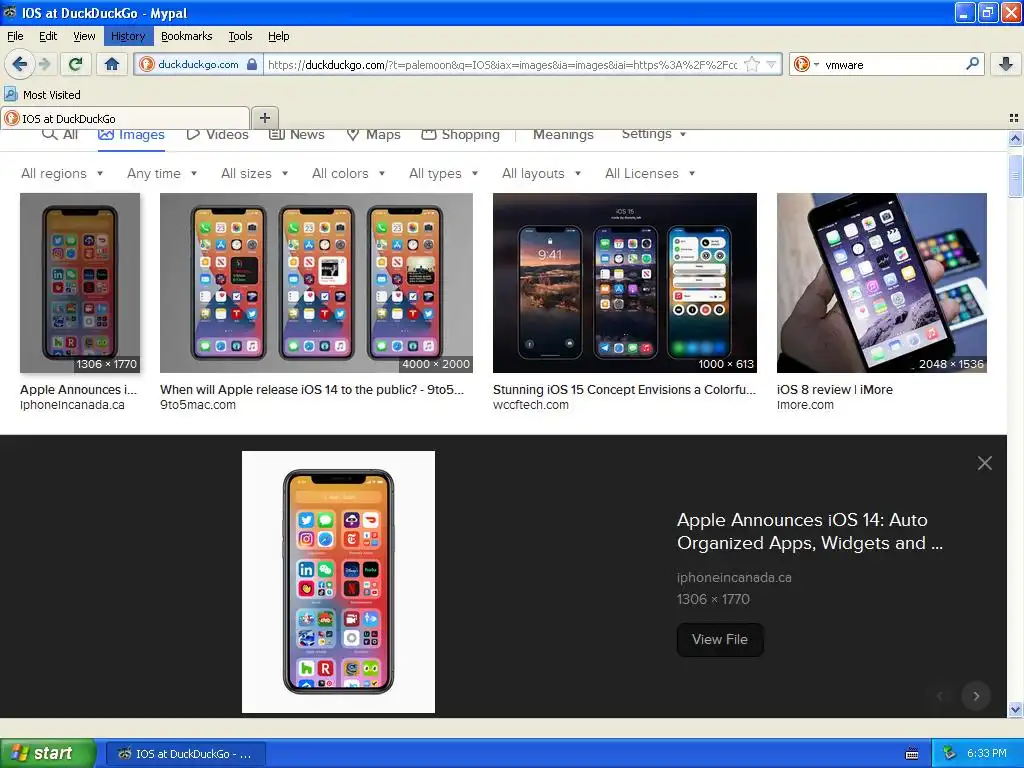Select the 1306 × 1770 iPhone thumbnail

(x=80, y=283)
